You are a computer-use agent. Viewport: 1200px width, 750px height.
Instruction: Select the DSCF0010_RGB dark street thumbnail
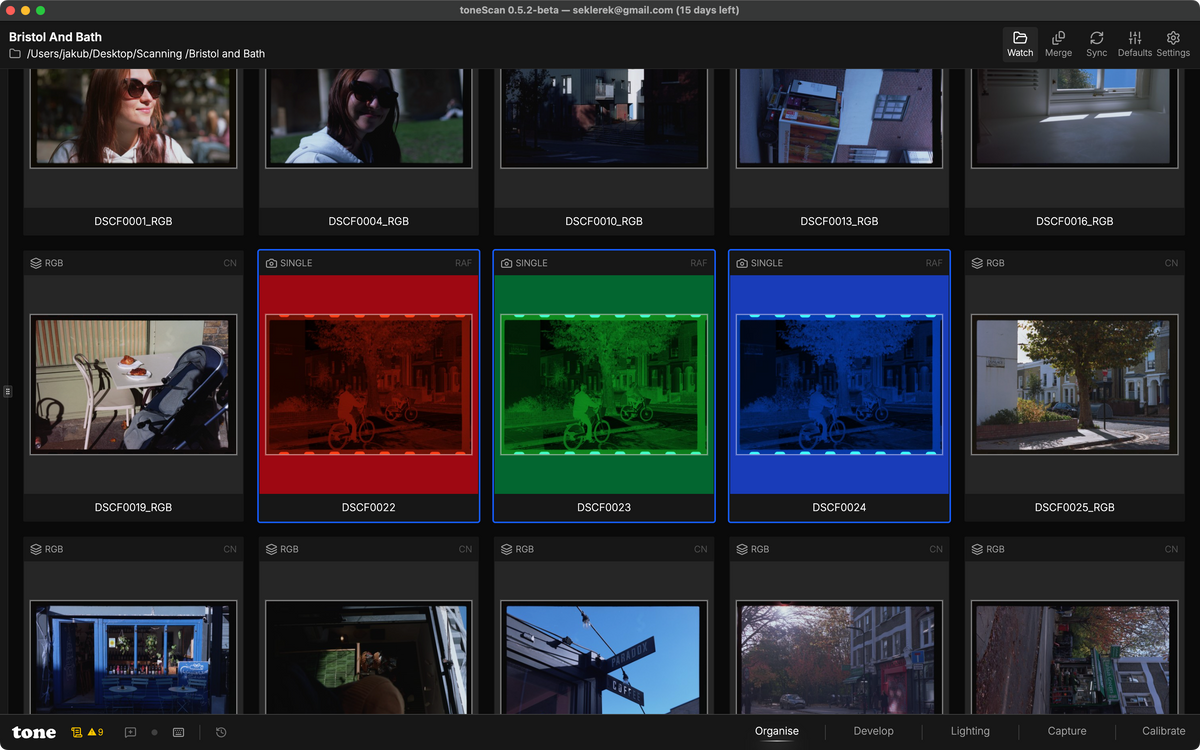click(x=604, y=118)
